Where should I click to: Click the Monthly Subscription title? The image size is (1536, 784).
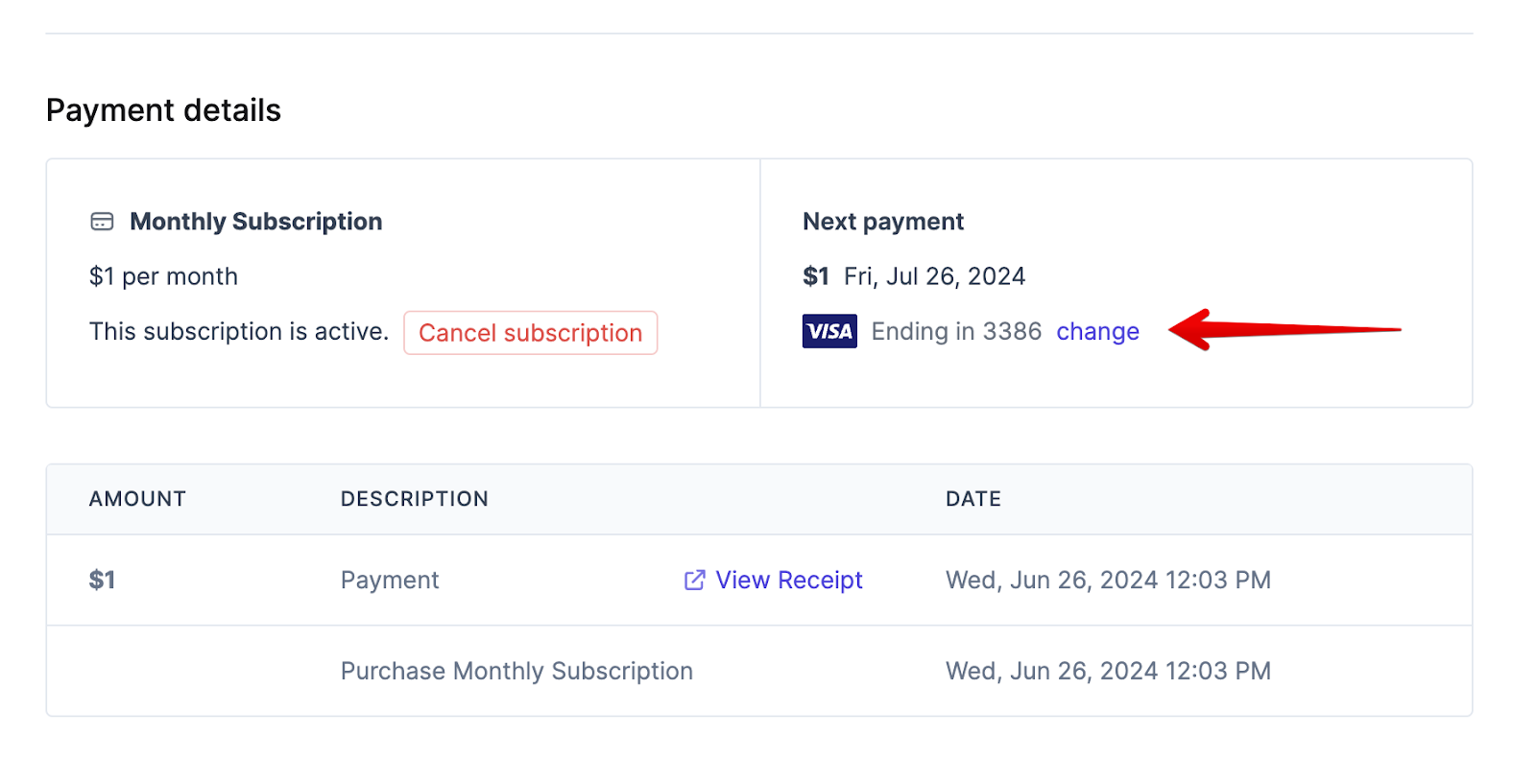click(255, 221)
